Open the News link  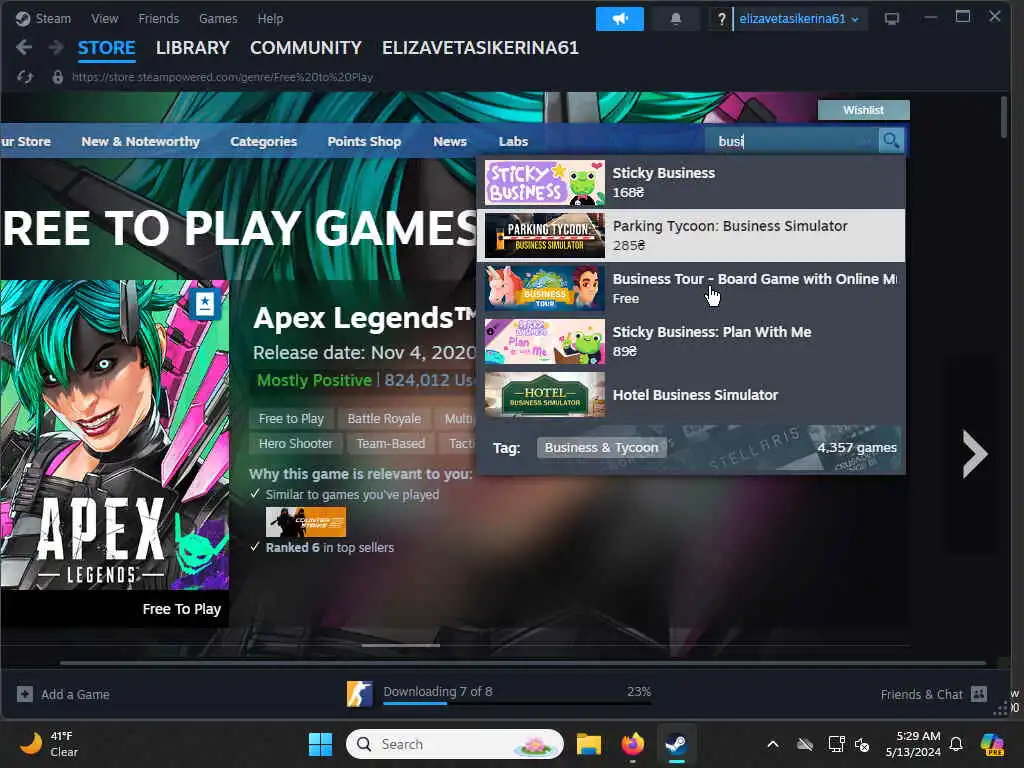450,141
